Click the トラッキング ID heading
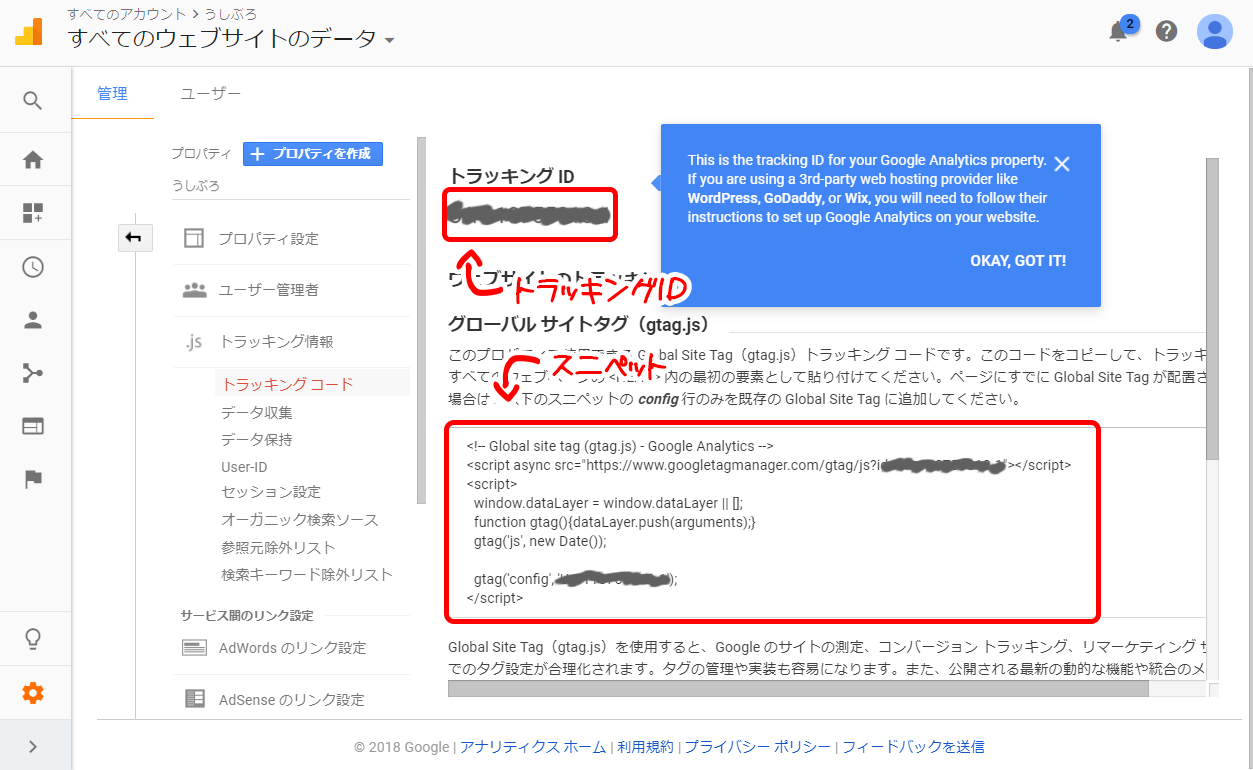The width and height of the screenshot is (1253, 770). 511,177
